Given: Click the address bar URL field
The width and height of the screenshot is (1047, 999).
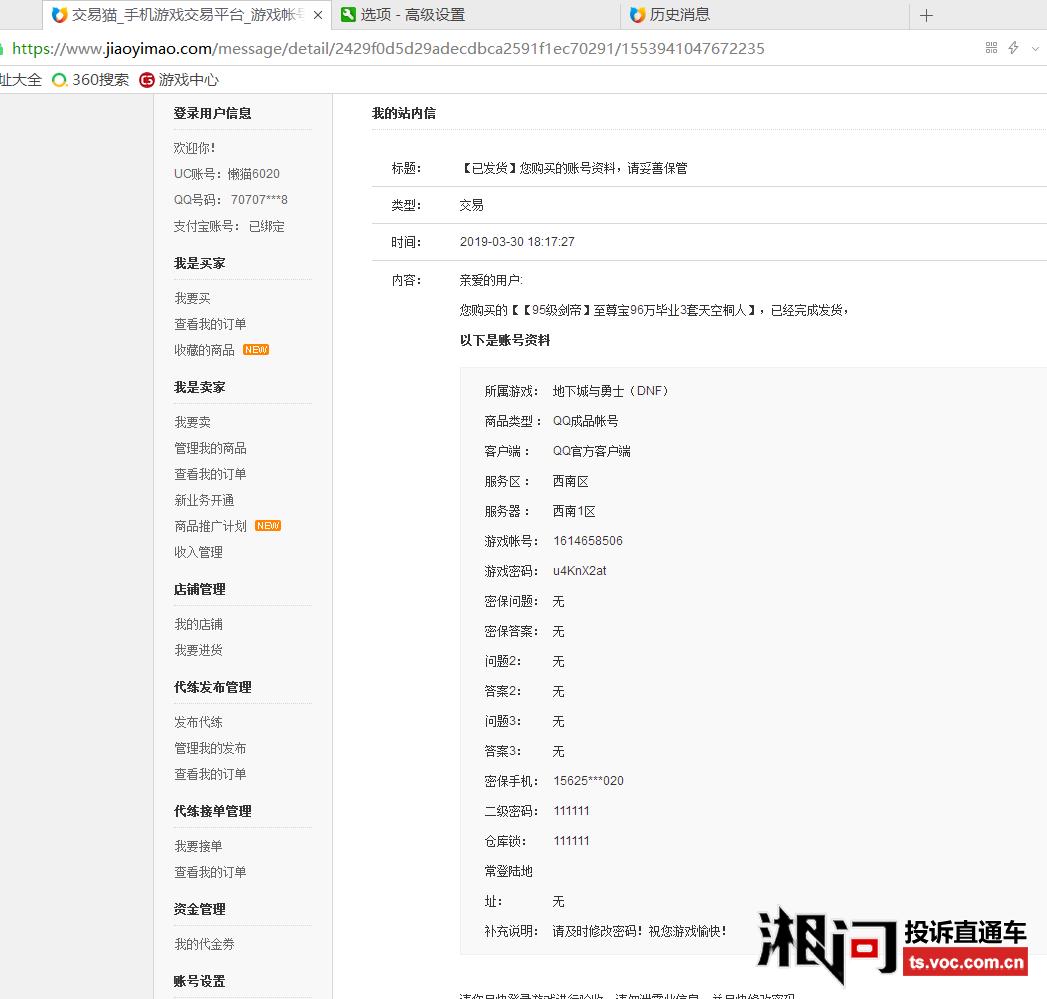Looking at the screenshot, I should 400,48.
